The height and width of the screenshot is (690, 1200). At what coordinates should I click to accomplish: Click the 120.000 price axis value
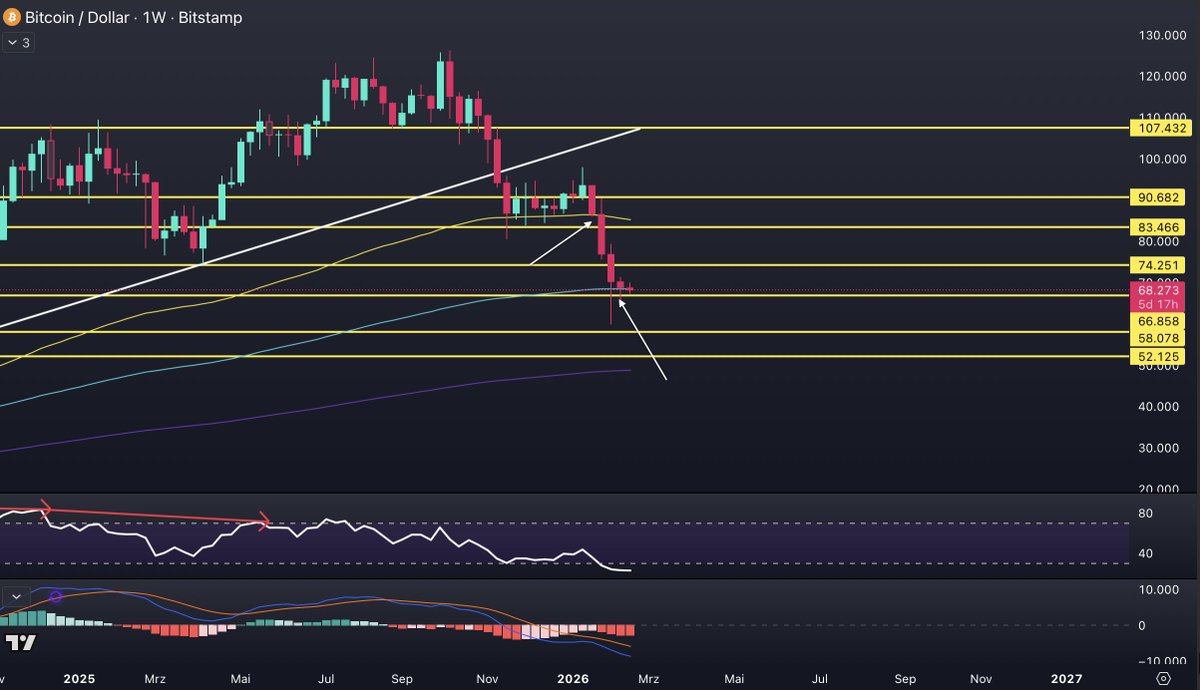click(1162, 77)
